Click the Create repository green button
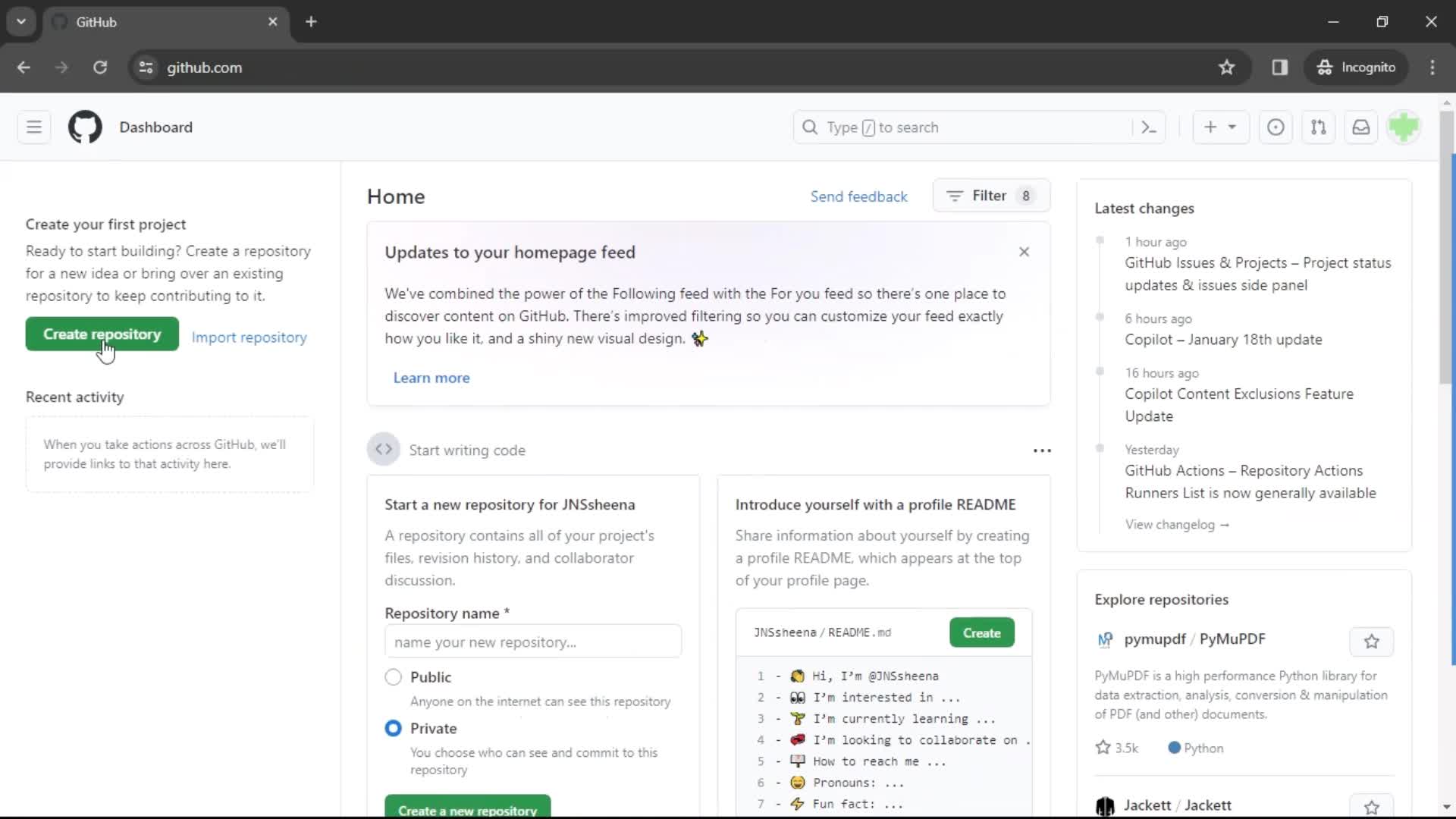The height and width of the screenshot is (819, 1456). coord(102,333)
